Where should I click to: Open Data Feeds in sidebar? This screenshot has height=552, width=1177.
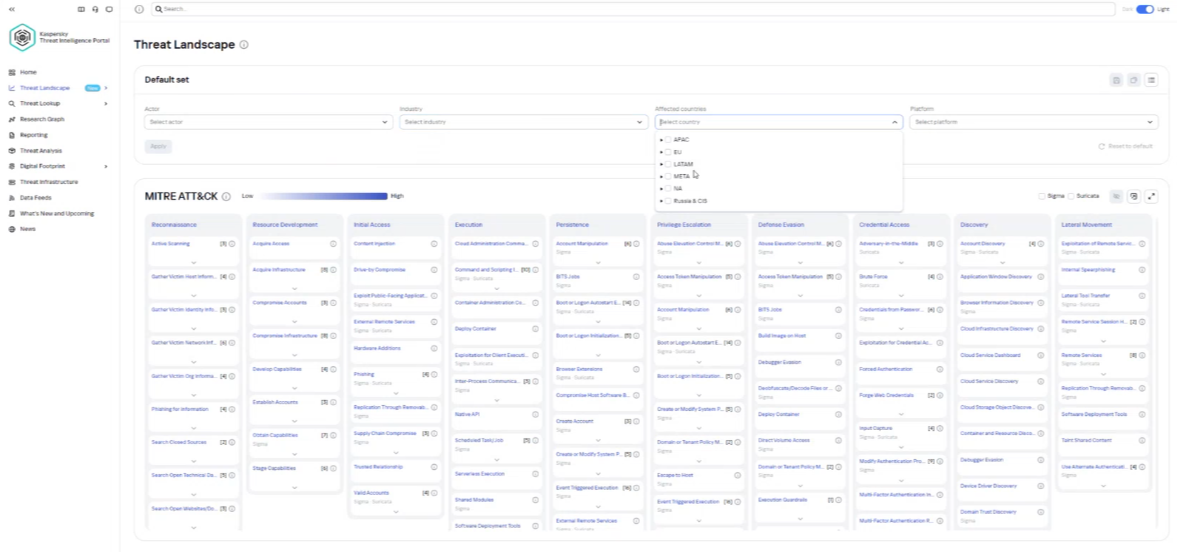pyautogui.click(x=37, y=198)
